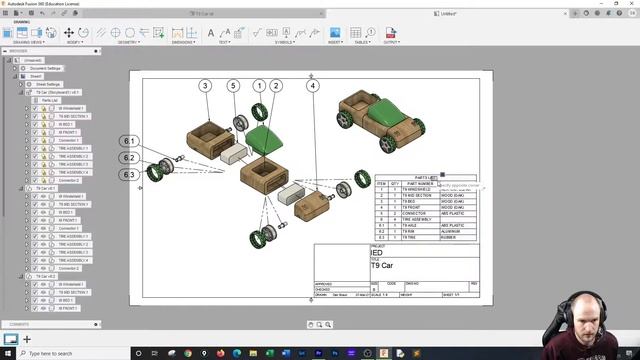Click the Undo arrow icon
640x360 pixels.
coord(42,13)
